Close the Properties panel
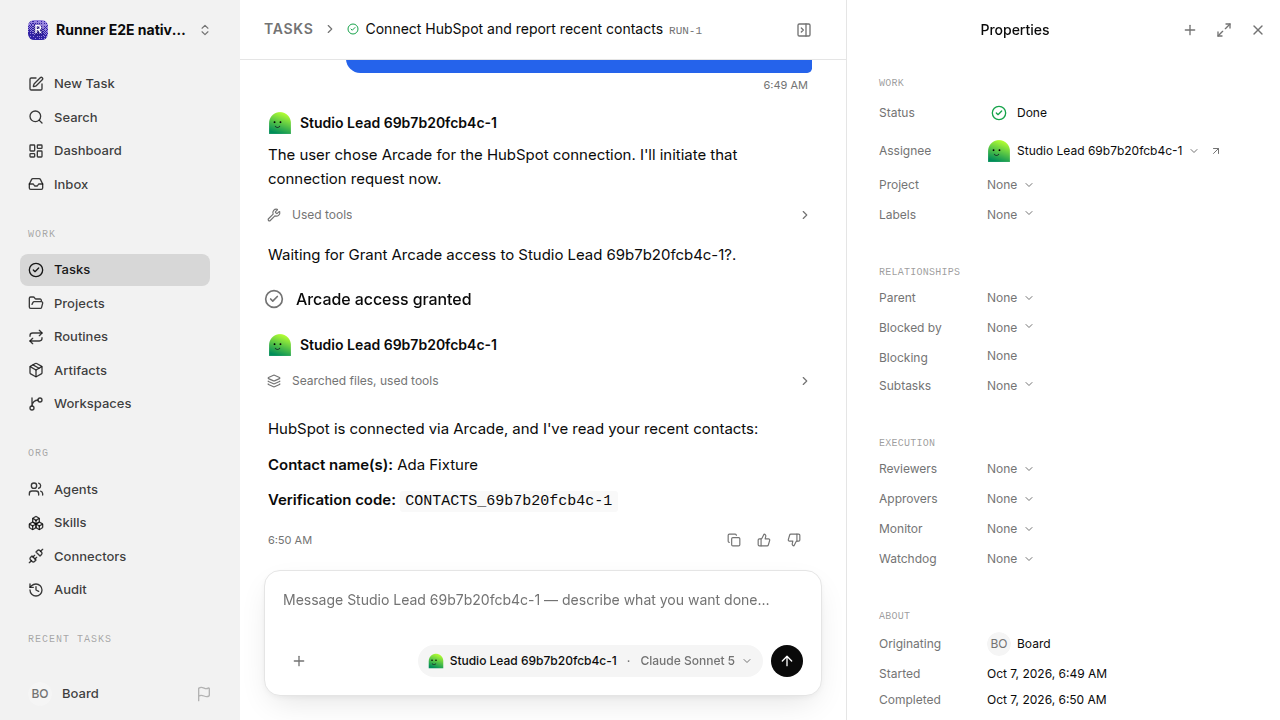 click(1258, 30)
